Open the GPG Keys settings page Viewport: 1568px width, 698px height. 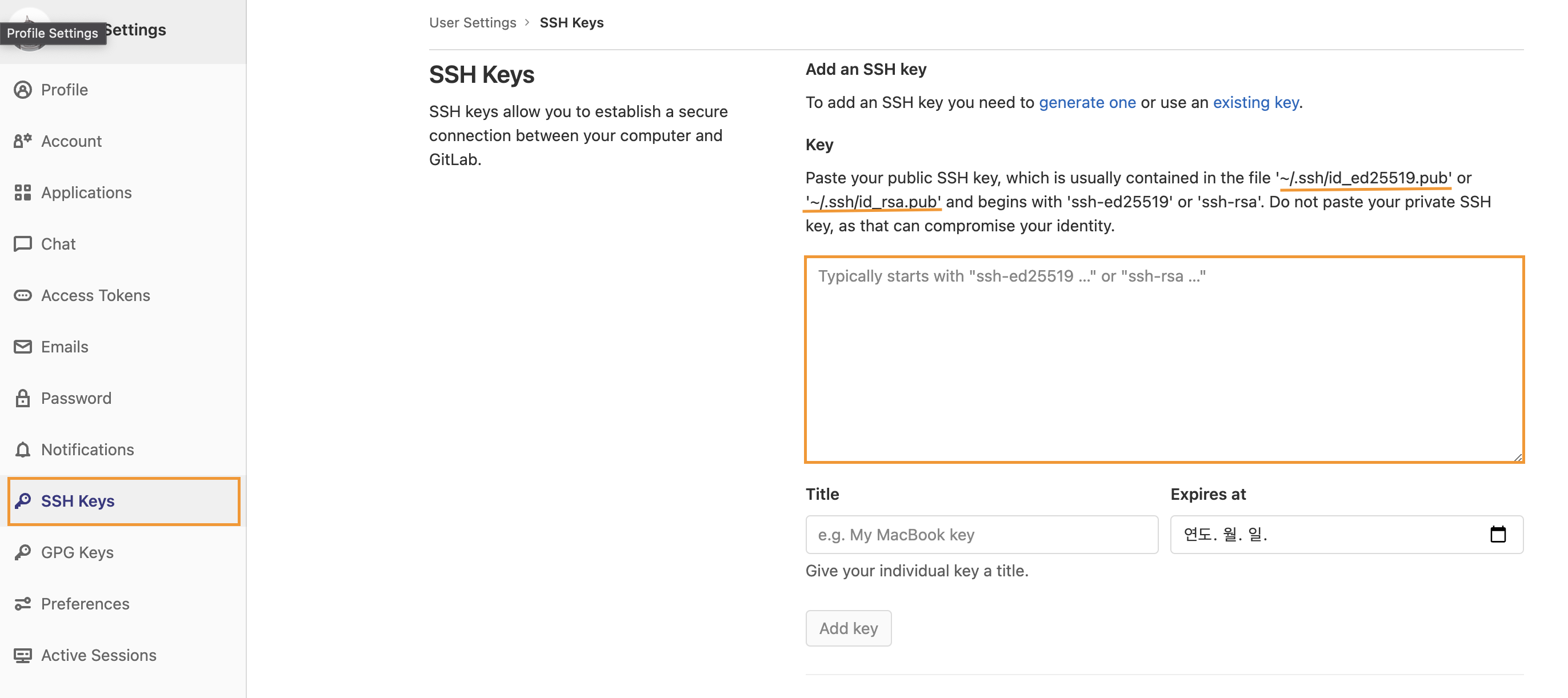[x=77, y=552]
